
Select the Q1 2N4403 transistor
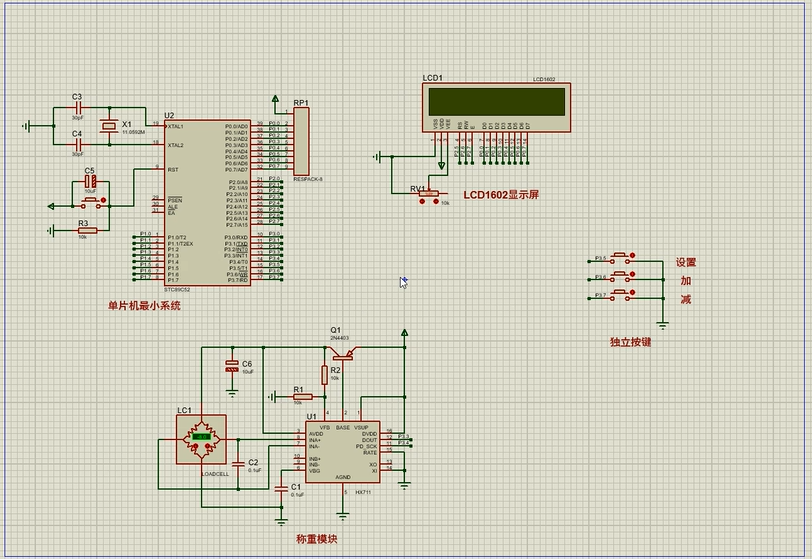(x=343, y=349)
